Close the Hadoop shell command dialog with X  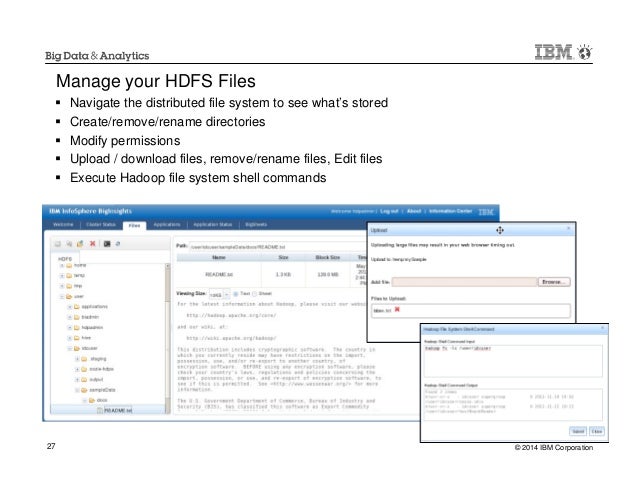point(603,328)
